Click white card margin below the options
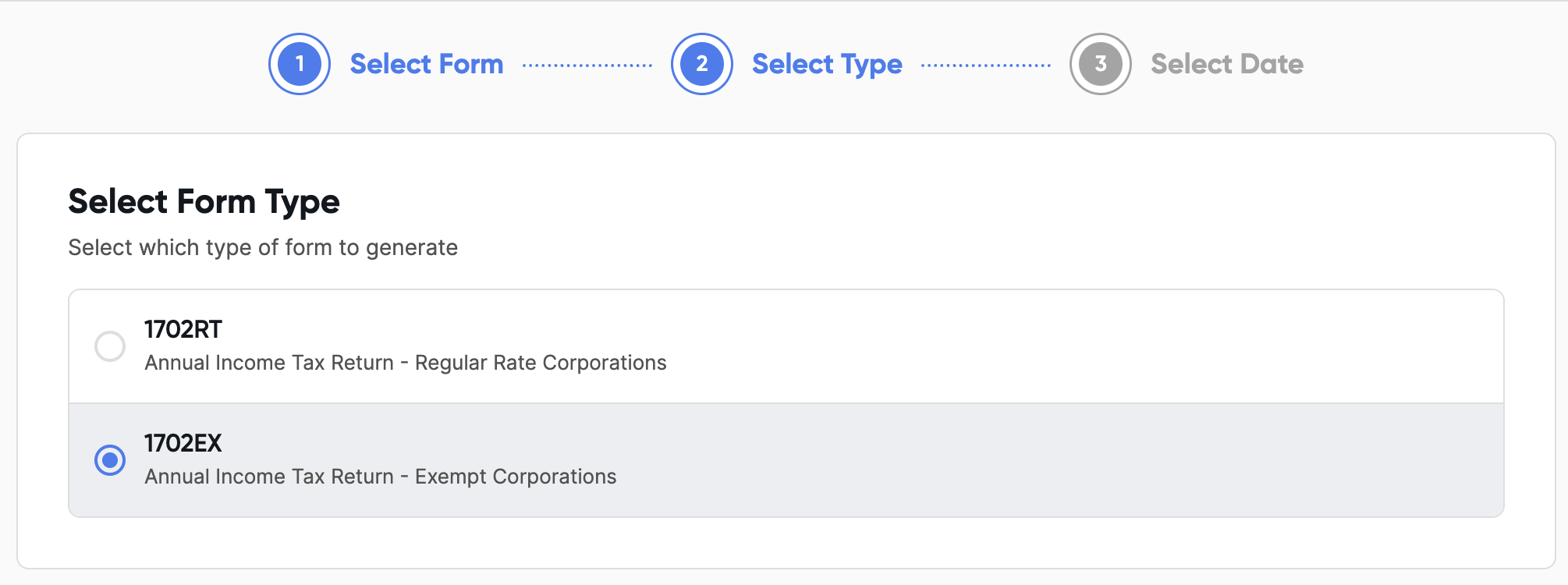 tap(780, 543)
